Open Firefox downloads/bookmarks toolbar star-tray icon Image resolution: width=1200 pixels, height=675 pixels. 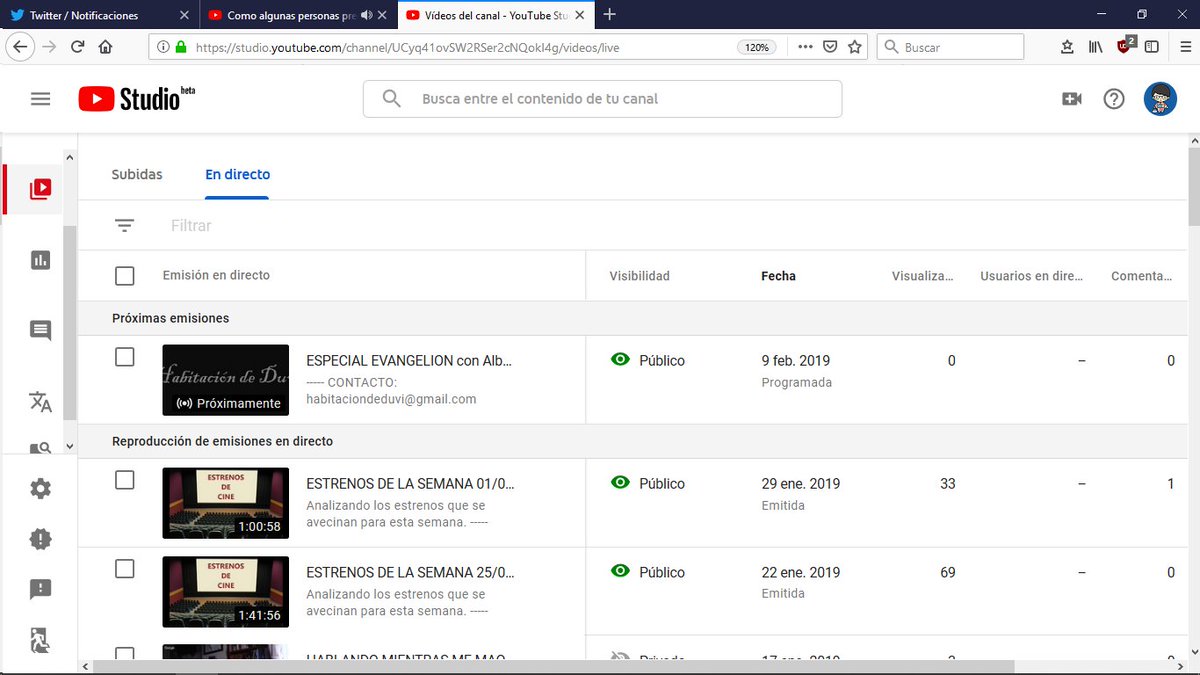pos(1067,47)
